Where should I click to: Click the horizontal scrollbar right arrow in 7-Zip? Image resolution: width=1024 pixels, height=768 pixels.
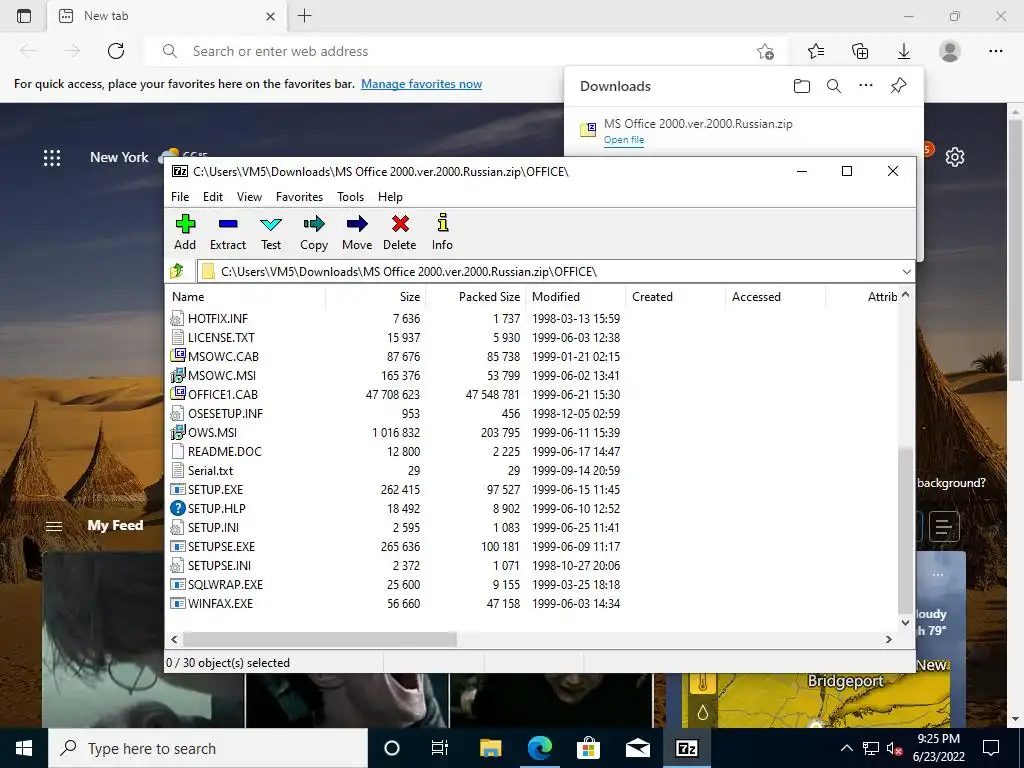pos(889,639)
